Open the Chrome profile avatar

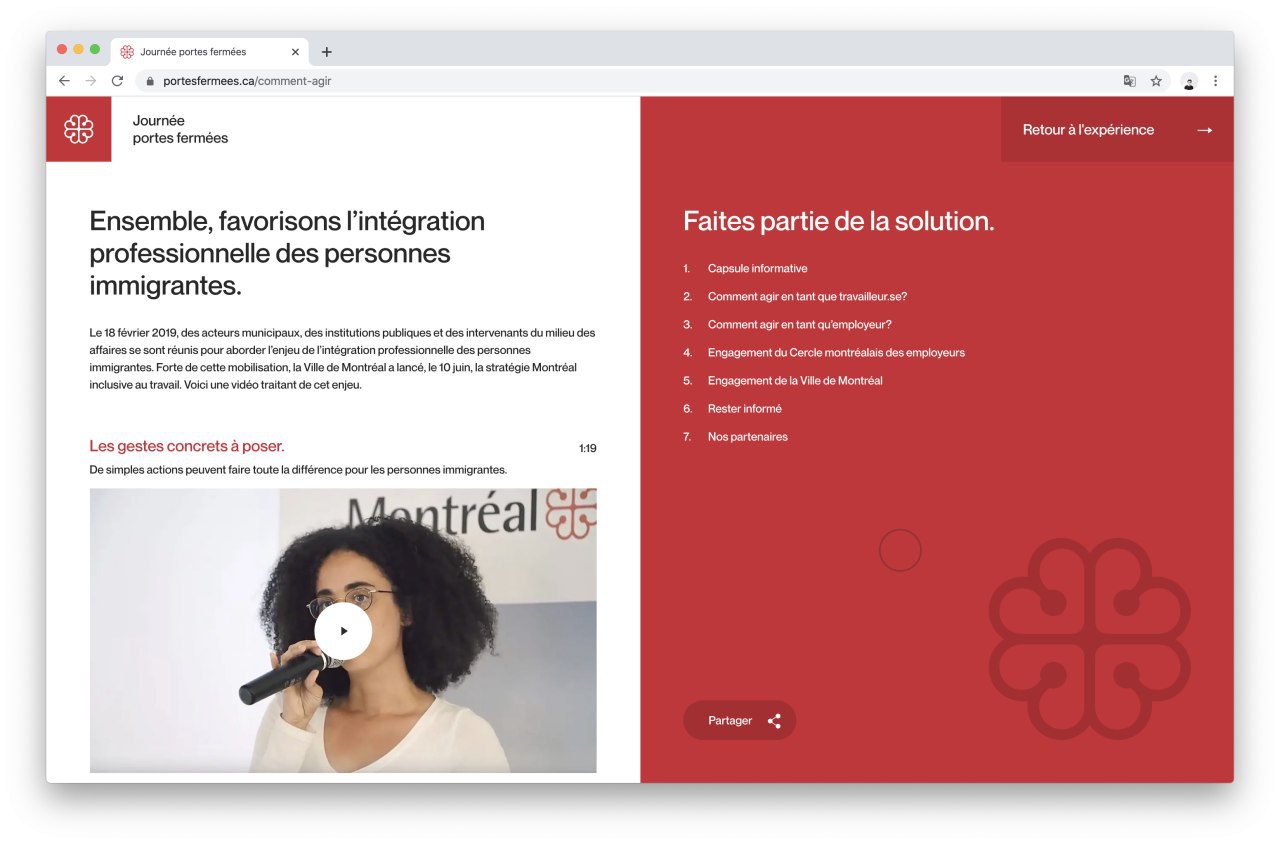tap(1189, 81)
